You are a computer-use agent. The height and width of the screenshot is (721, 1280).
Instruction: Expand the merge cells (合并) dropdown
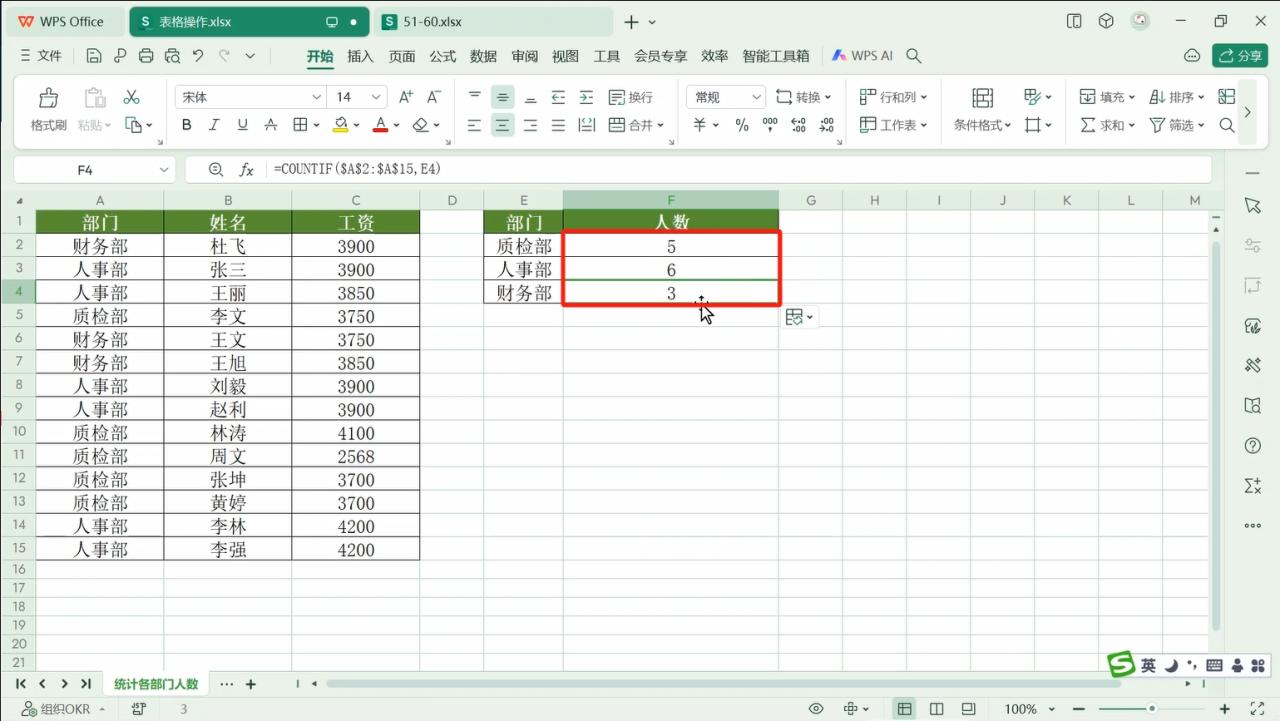[x=661, y=125]
